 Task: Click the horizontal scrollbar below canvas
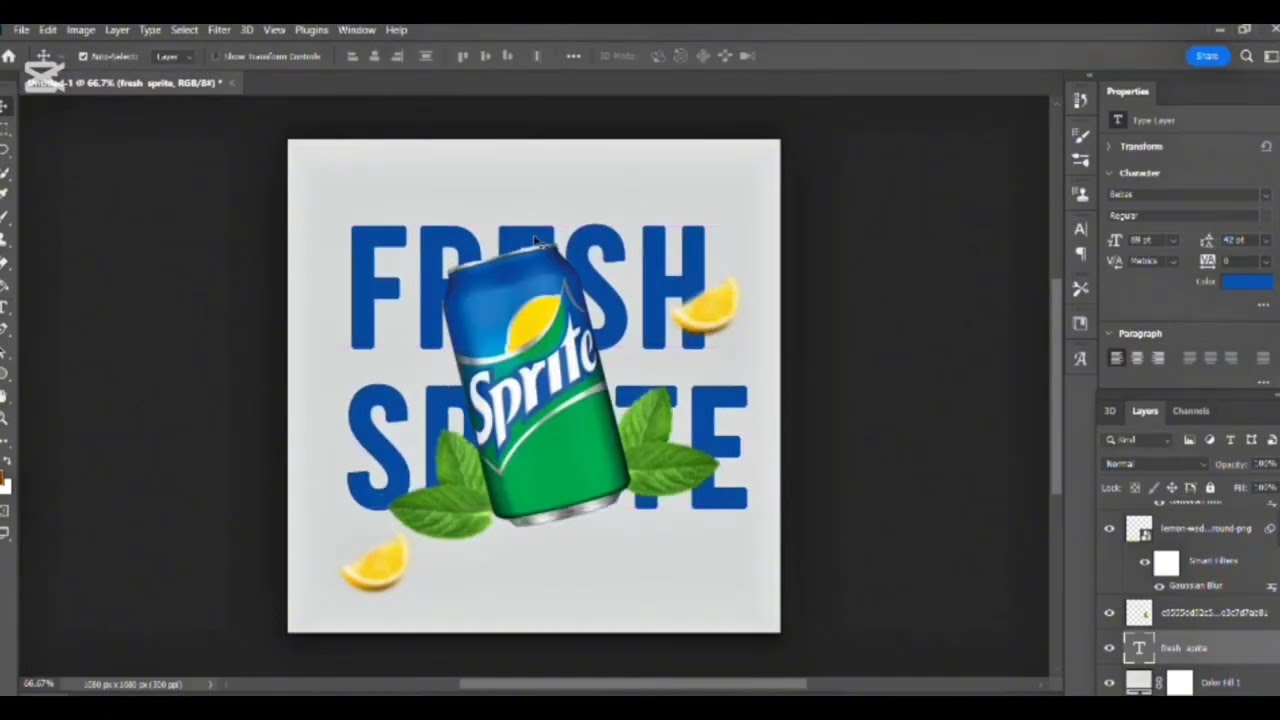pyautogui.click(x=633, y=684)
